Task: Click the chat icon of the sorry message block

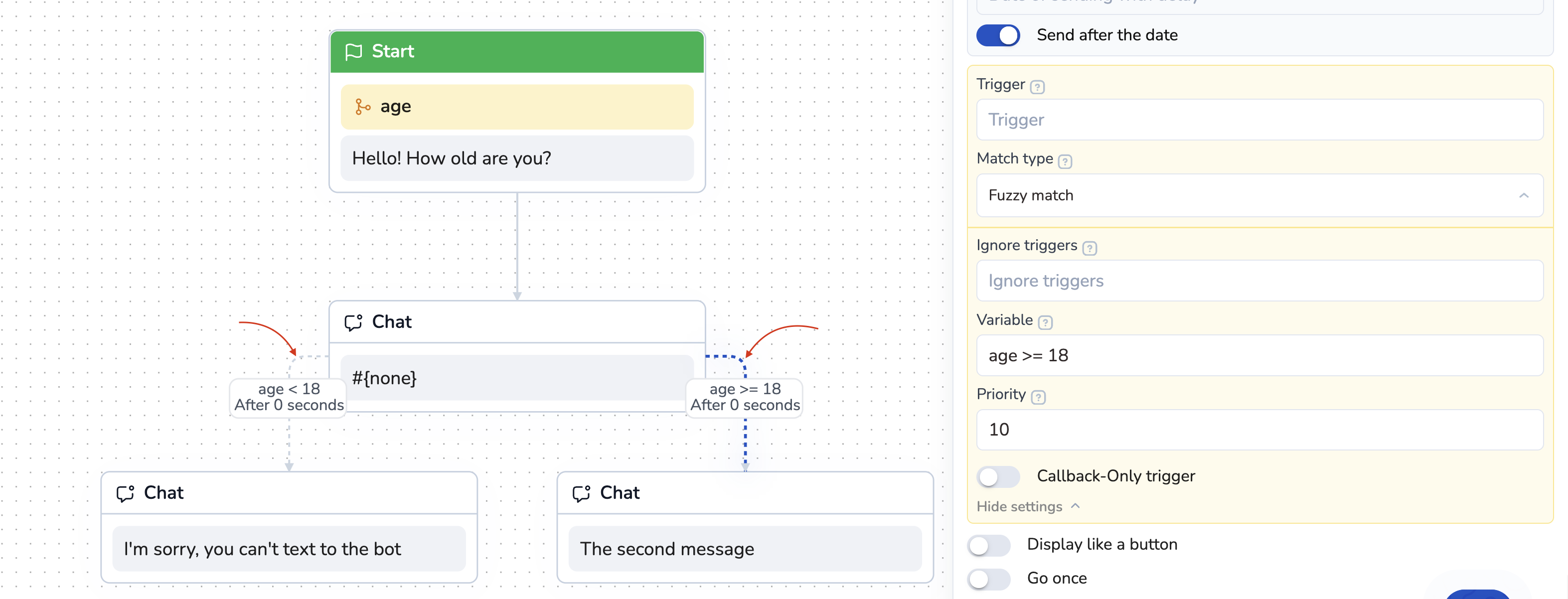Action: [x=126, y=493]
